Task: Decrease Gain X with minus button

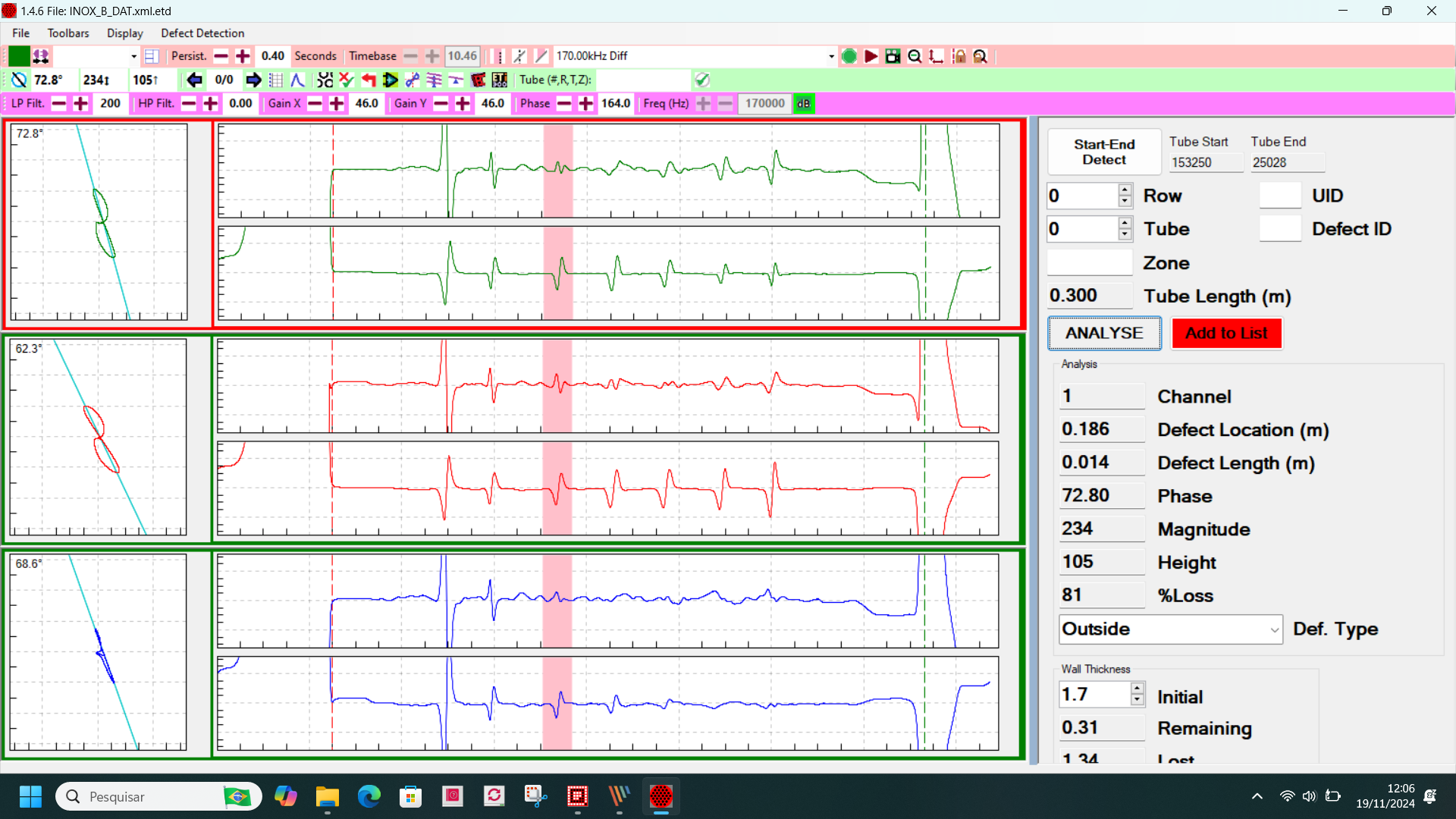Action: point(315,104)
